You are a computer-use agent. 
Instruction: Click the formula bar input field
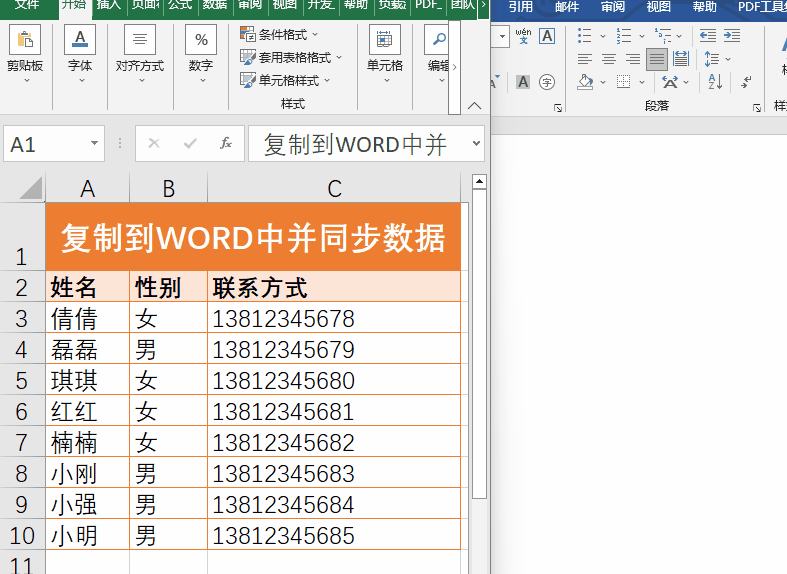pos(360,144)
